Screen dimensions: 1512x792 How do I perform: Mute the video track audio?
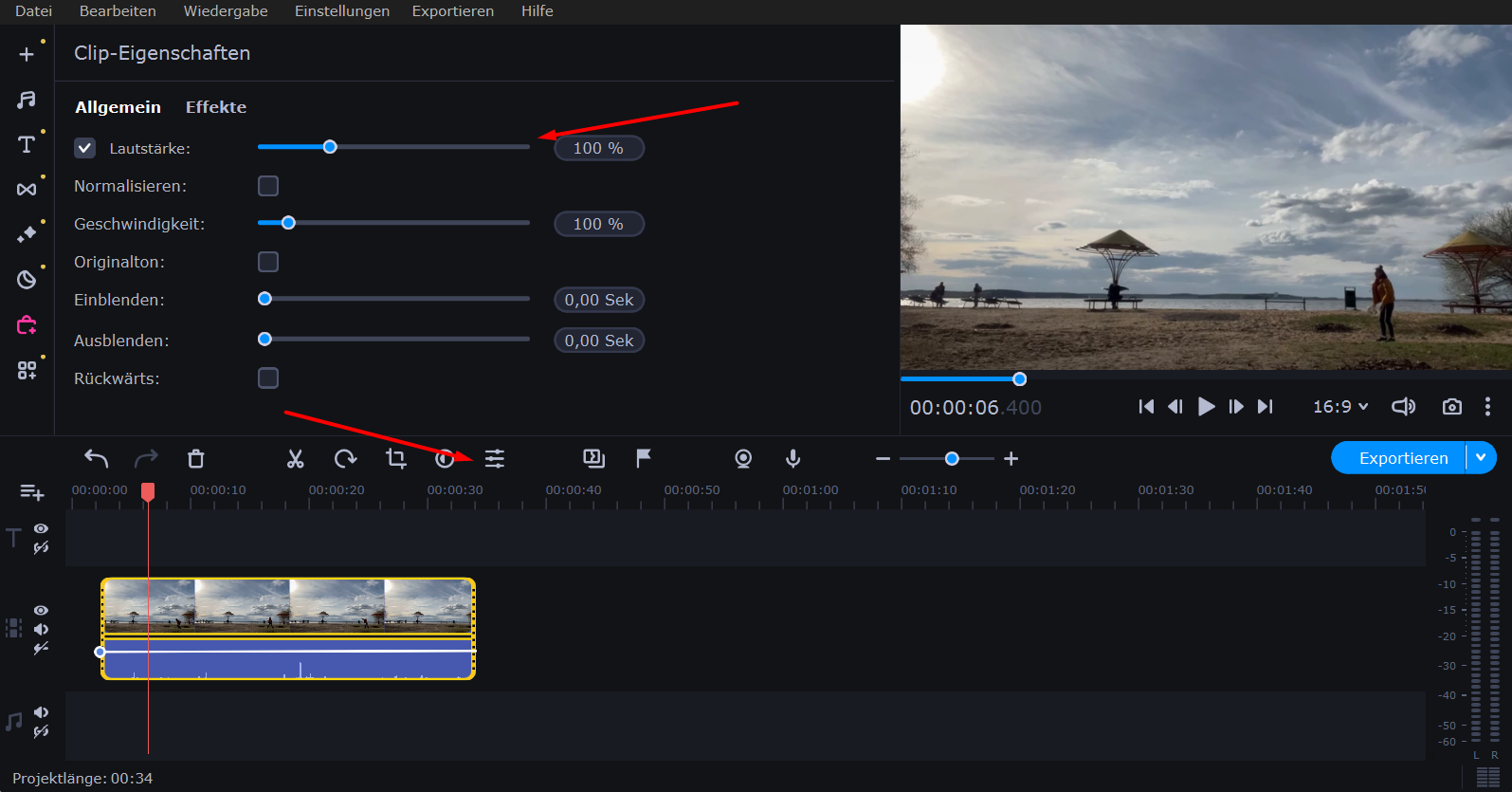tap(41, 629)
